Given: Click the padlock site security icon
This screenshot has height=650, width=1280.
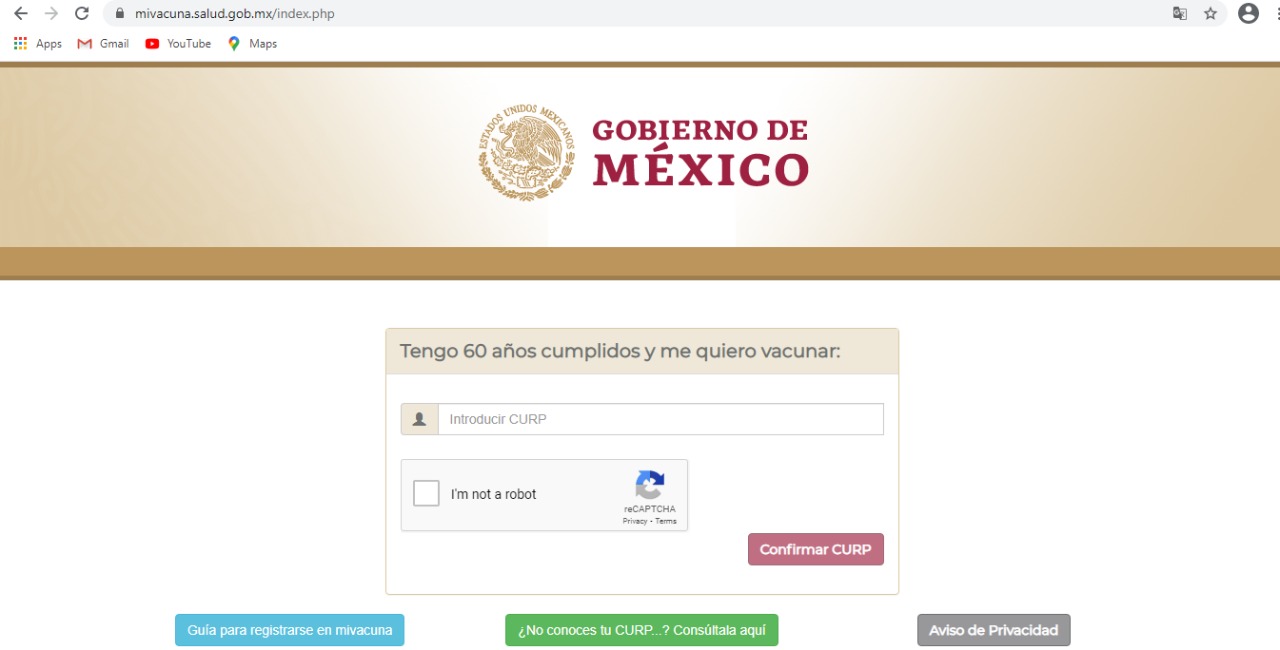Looking at the screenshot, I should 119,14.
